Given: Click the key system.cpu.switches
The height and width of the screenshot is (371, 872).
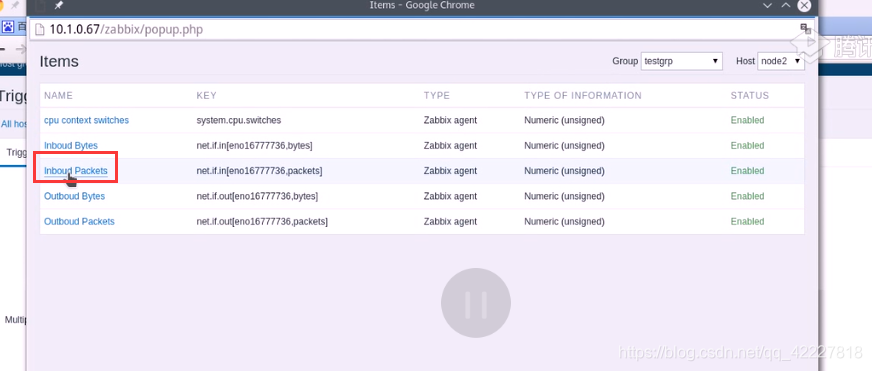Looking at the screenshot, I should [x=239, y=120].
